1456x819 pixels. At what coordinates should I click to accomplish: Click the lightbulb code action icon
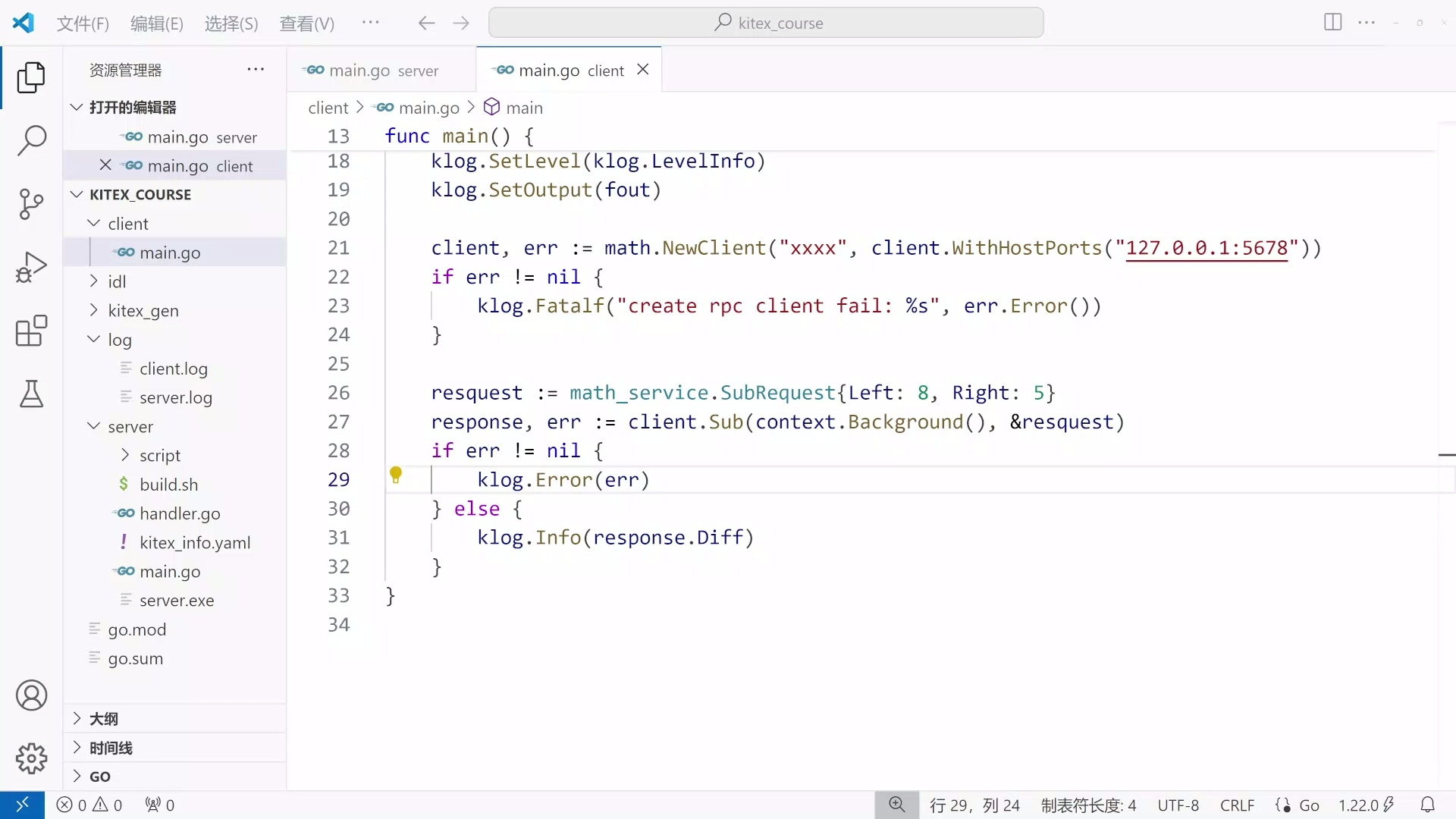pos(396,475)
